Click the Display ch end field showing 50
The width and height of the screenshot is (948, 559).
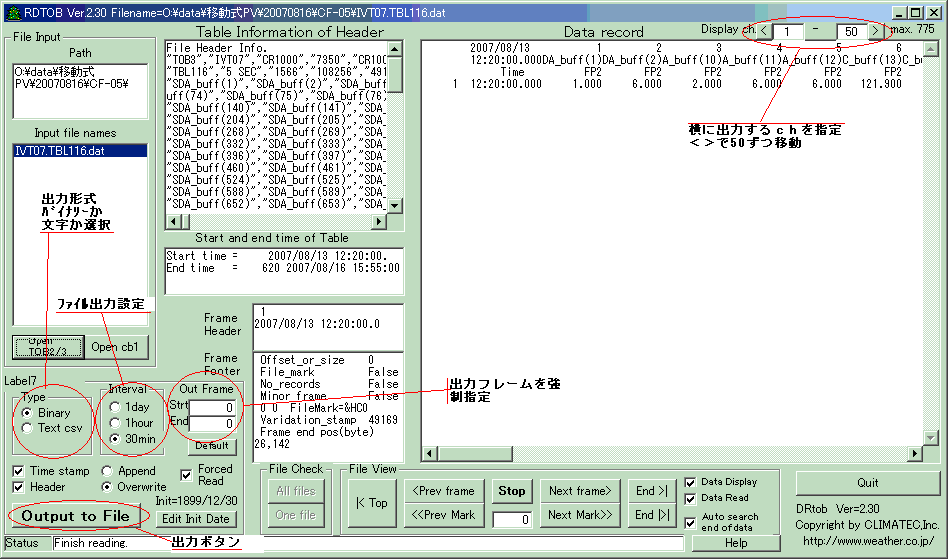(x=851, y=31)
